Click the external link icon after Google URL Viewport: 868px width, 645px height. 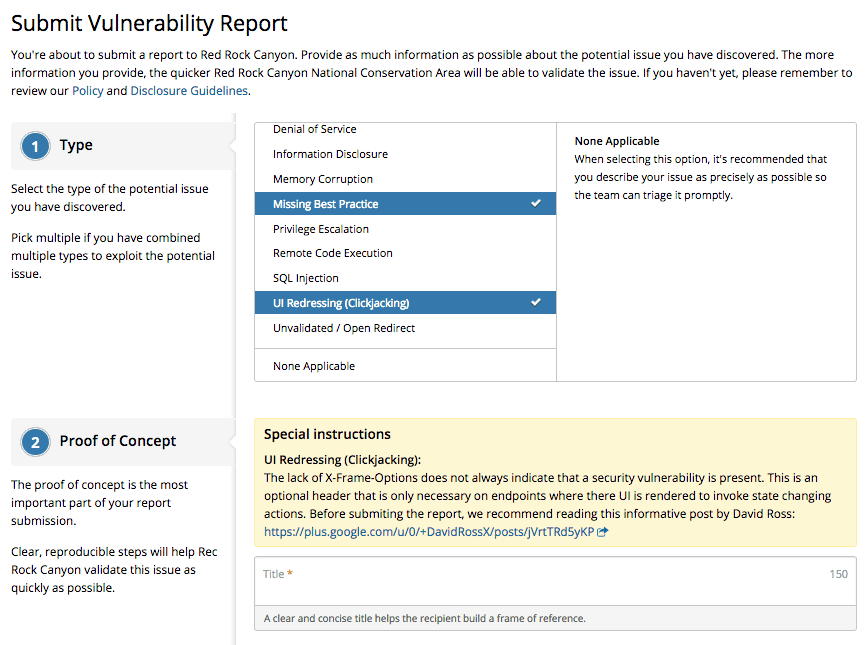(x=602, y=533)
